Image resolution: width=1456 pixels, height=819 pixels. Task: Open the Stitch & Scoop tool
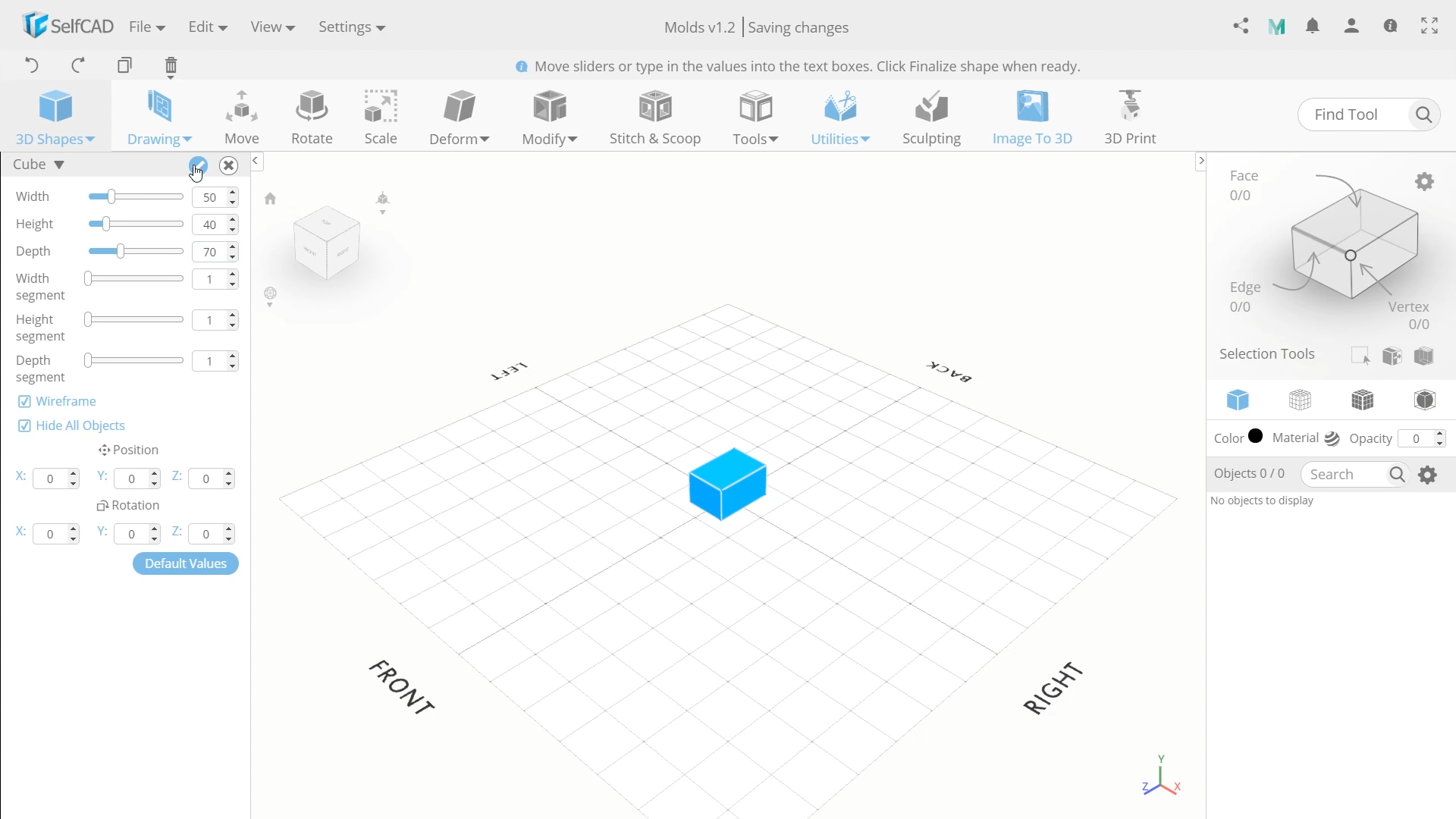tap(655, 118)
